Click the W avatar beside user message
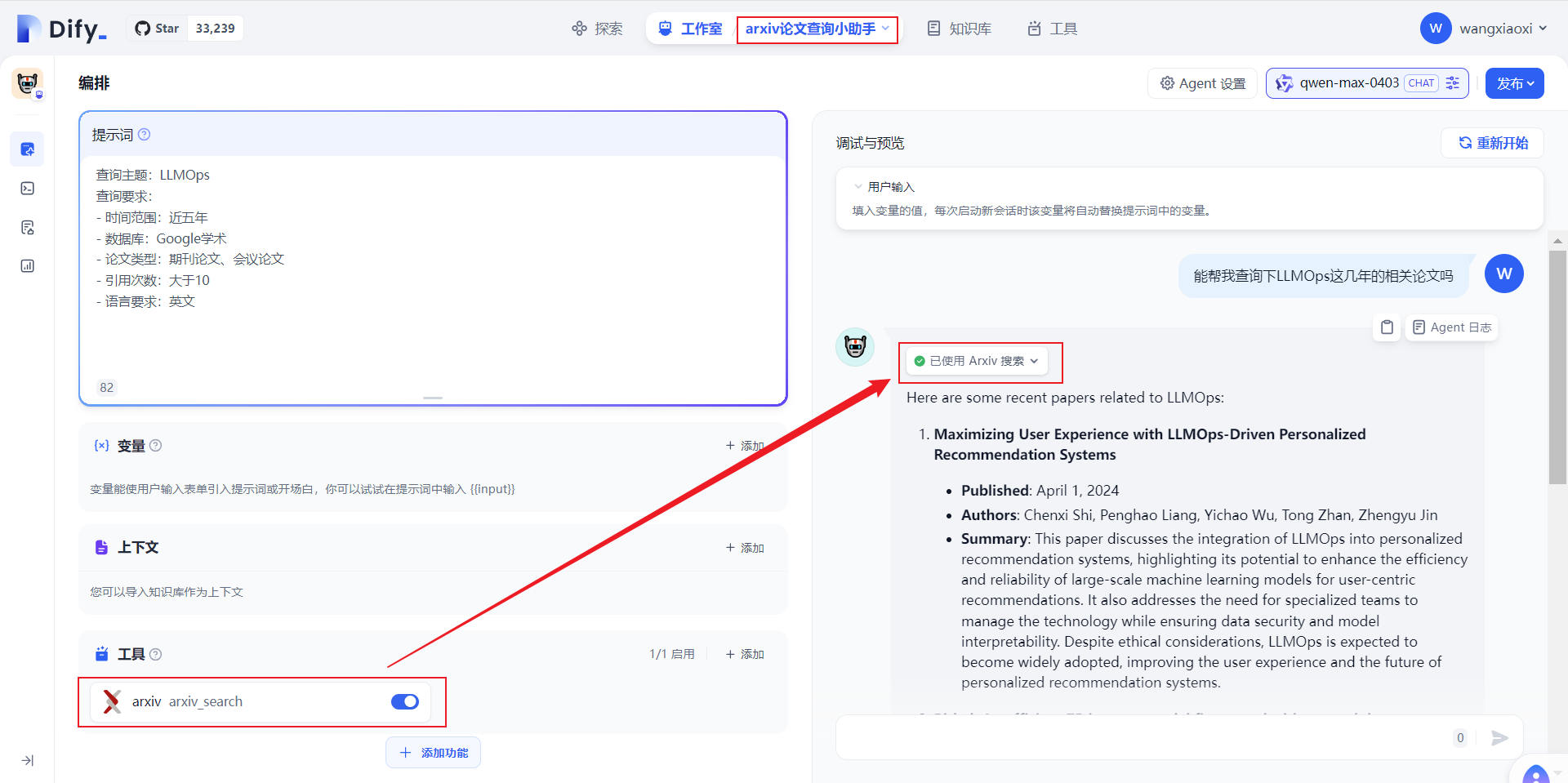This screenshot has height=783, width=1568. [1504, 274]
